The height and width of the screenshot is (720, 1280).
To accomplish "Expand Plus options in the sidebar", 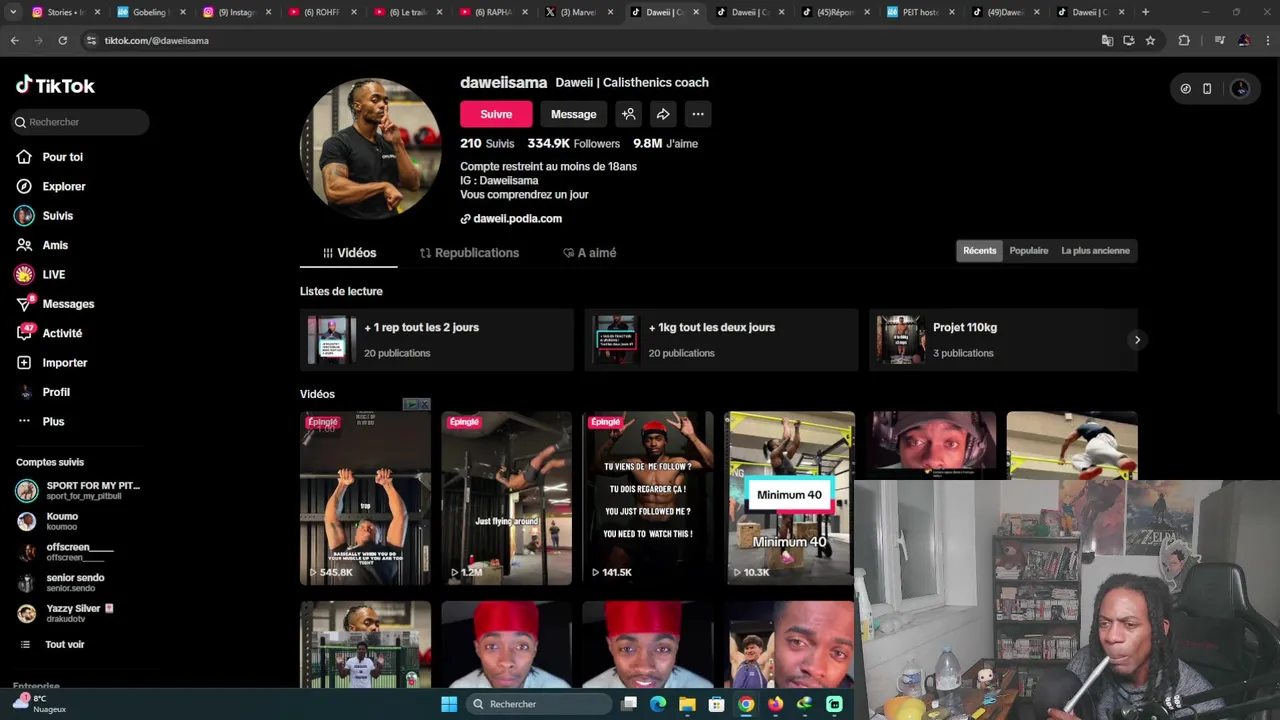I will [53, 422].
